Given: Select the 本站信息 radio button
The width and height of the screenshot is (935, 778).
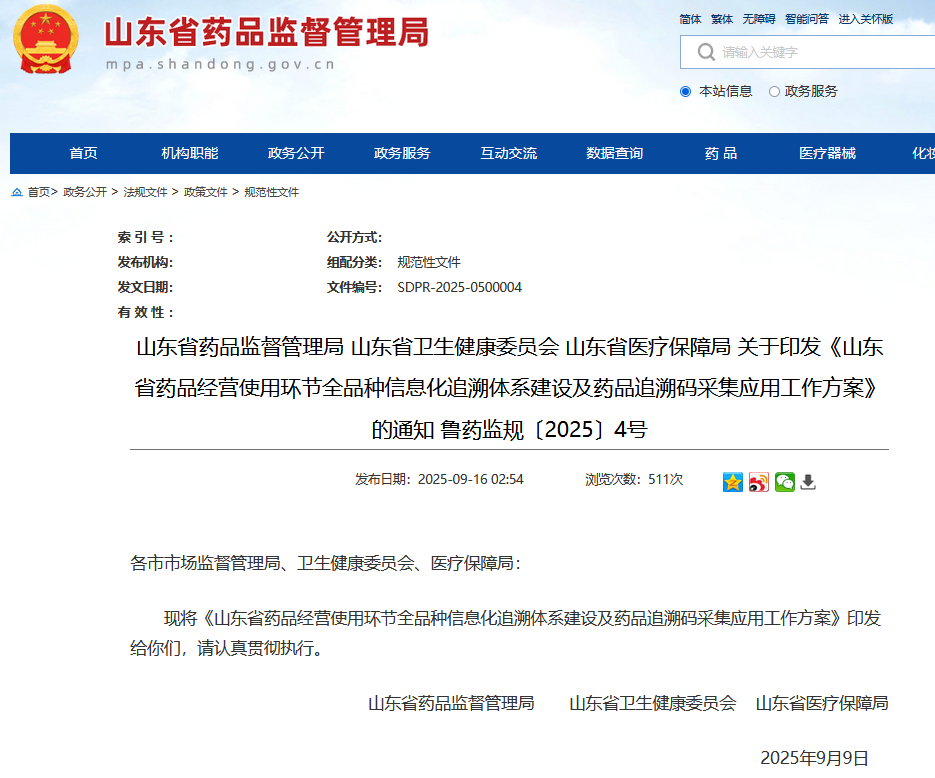Looking at the screenshot, I should (686, 91).
